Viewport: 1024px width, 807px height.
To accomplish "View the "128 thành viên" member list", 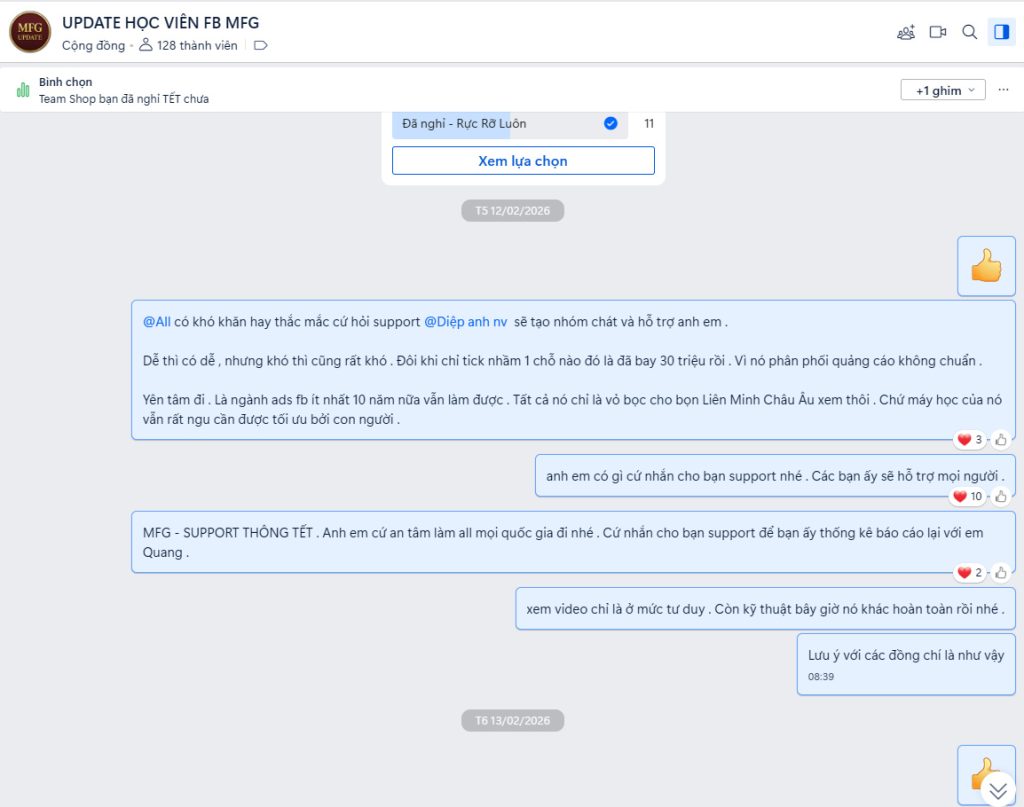I will point(189,46).
